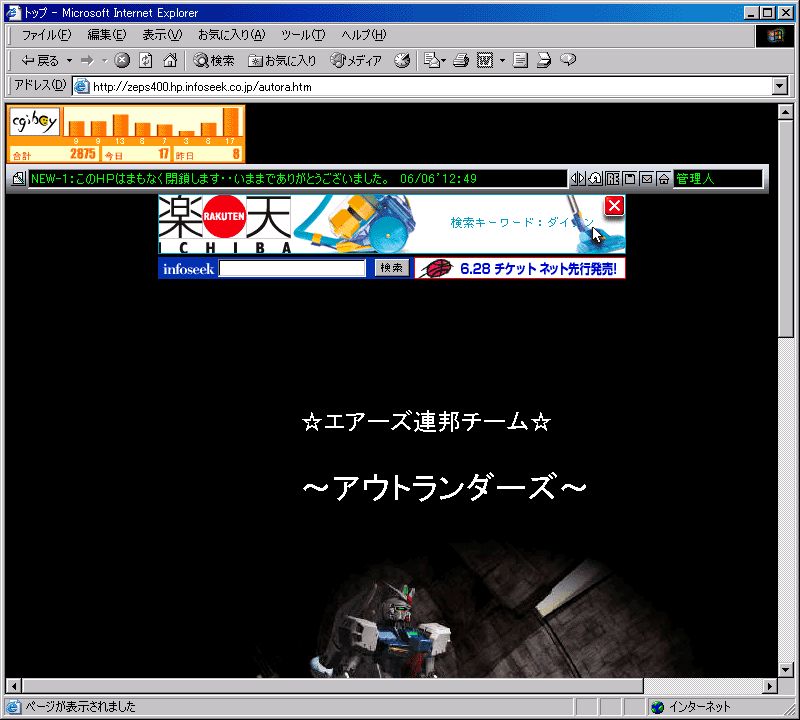Click the Stop loading icon
Screen dimensions: 800x720
pos(121,61)
